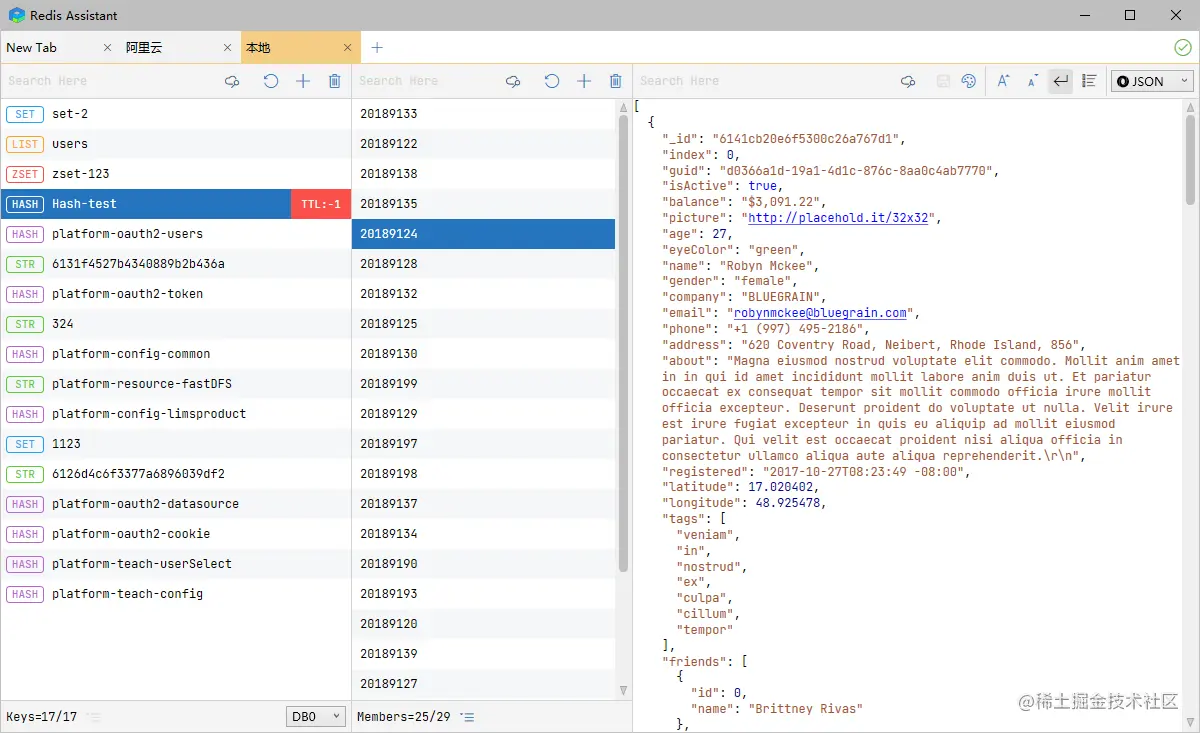Select the platform-oauth2-token key

click(x=175, y=294)
